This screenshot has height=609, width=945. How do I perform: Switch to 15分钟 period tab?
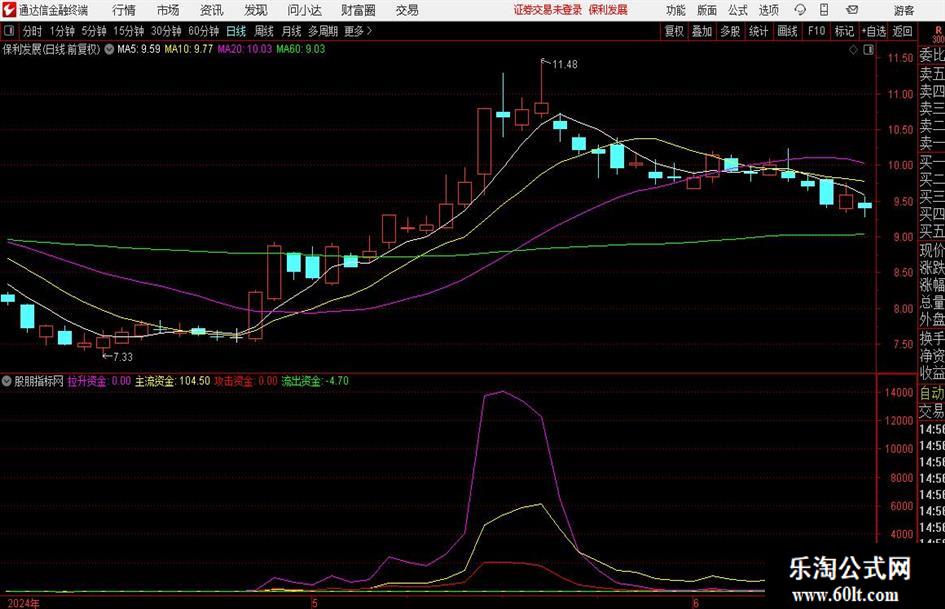[128, 31]
